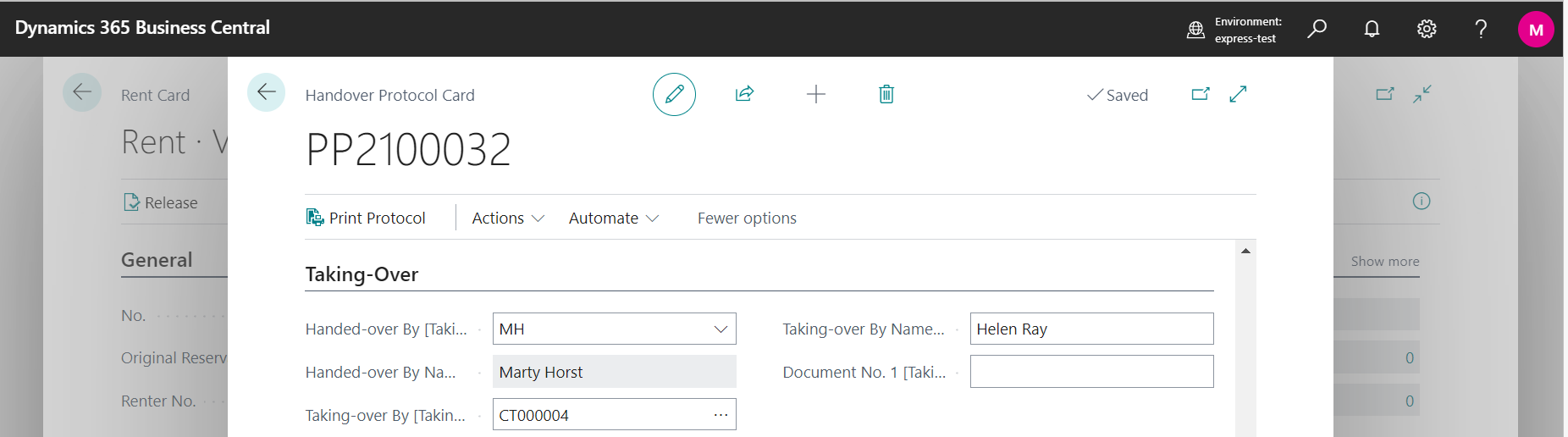Open the Handed-over By dropdown showing MH
Image resolution: width=1568 pixels, height=437 pixels.
721,329
